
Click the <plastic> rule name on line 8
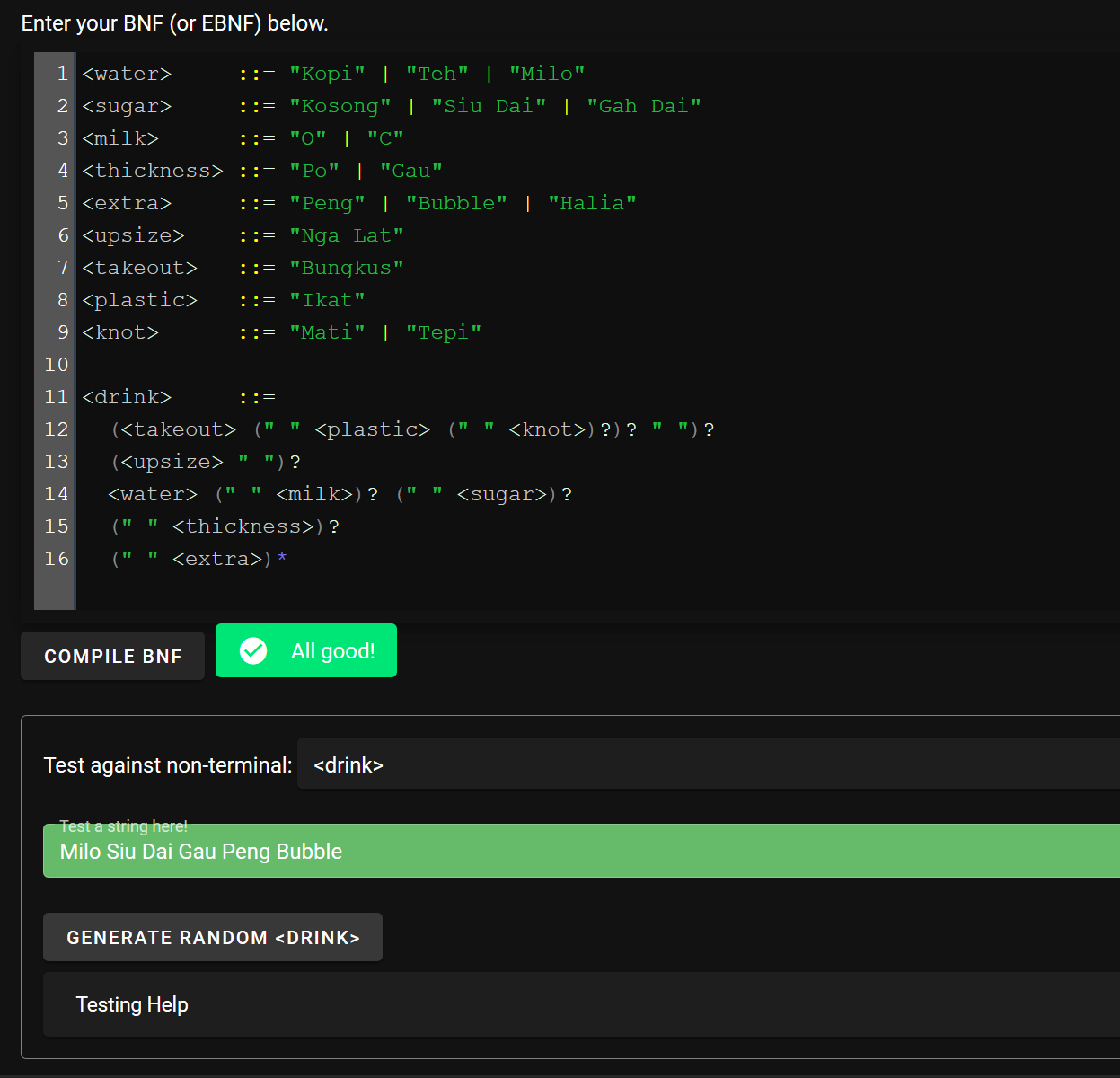(x=139, y=300)
